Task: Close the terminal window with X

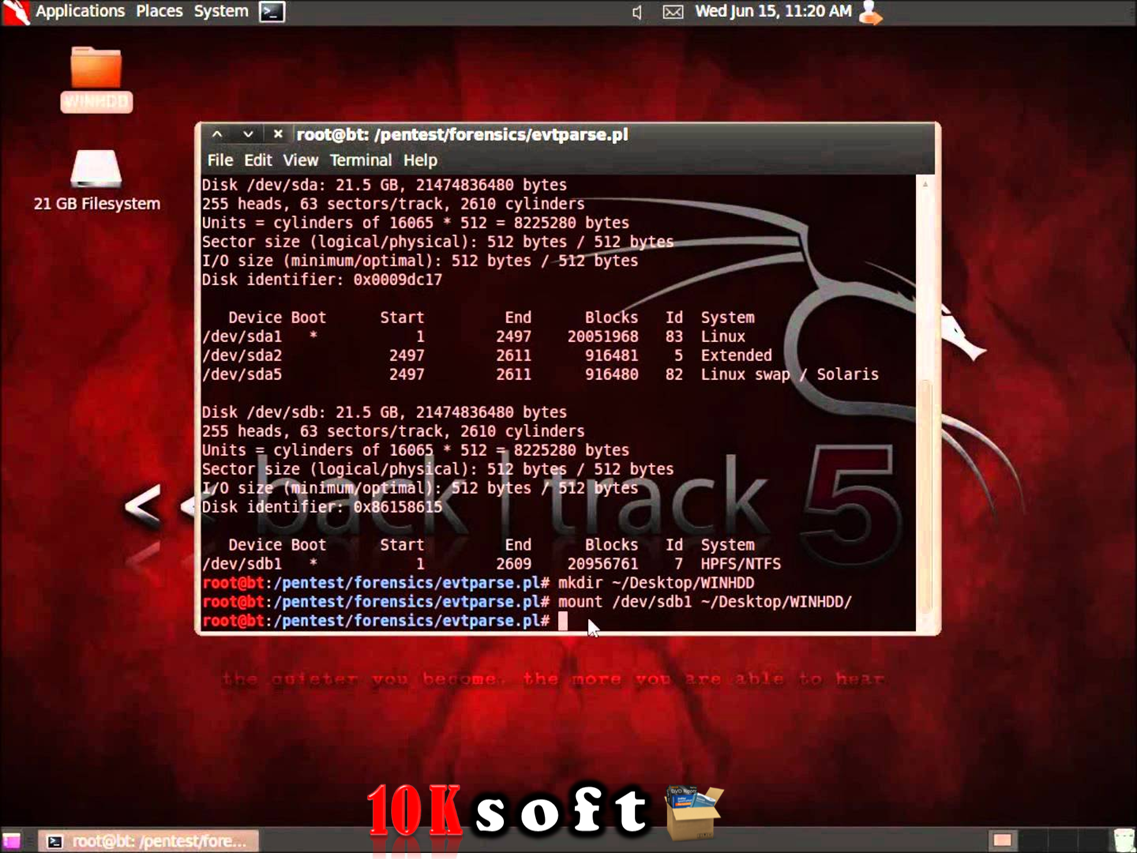Action: pyautogui.click(x=278, y=134)
